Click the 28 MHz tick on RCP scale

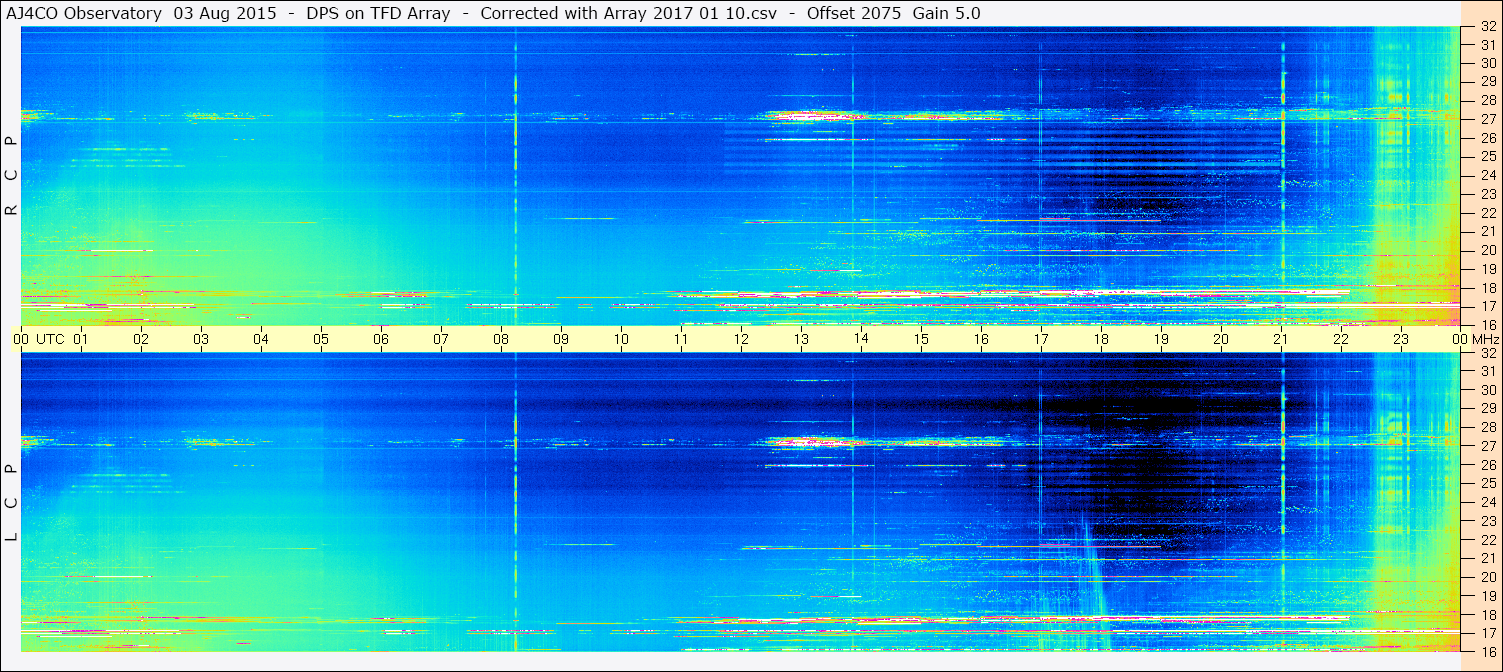click(1487, 100)
